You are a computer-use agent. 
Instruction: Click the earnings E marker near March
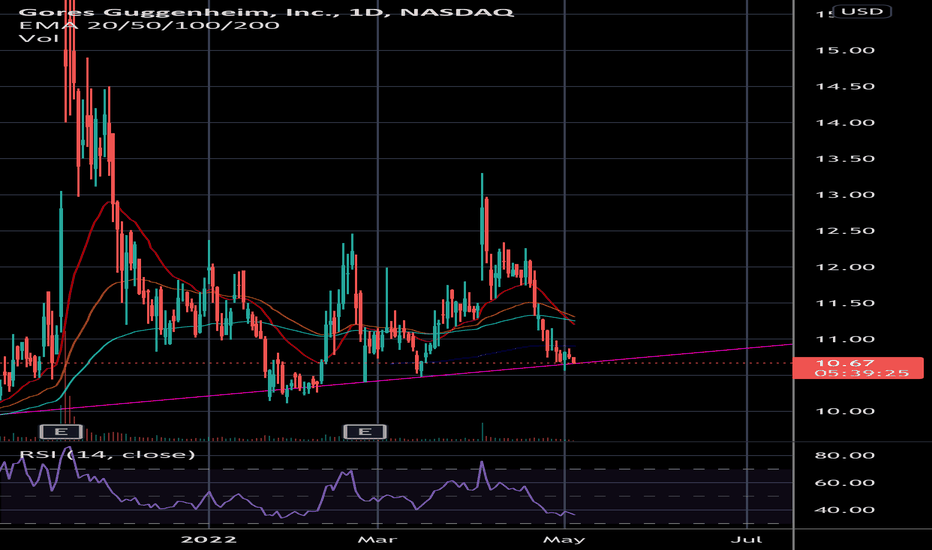pyautogui.click(x=365, y=432)
